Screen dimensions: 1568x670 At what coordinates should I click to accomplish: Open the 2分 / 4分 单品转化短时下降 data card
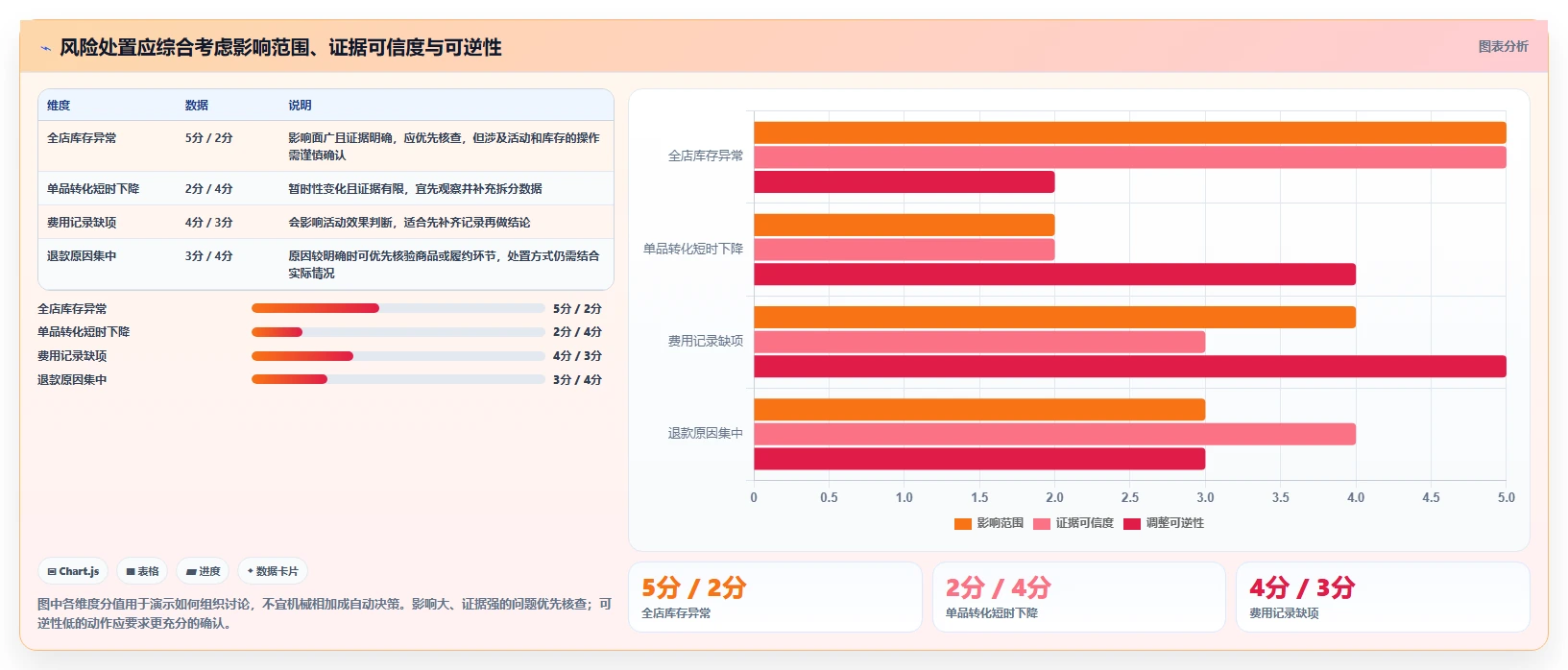[1079, 597]
